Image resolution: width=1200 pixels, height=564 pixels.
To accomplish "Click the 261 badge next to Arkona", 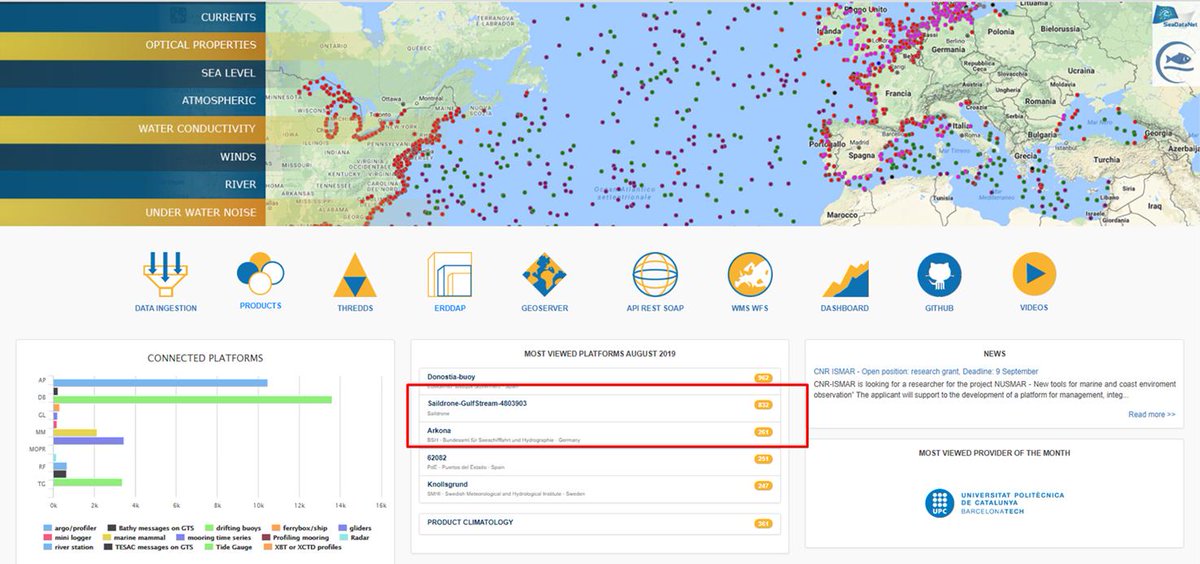I will click(x=764, y=432).
